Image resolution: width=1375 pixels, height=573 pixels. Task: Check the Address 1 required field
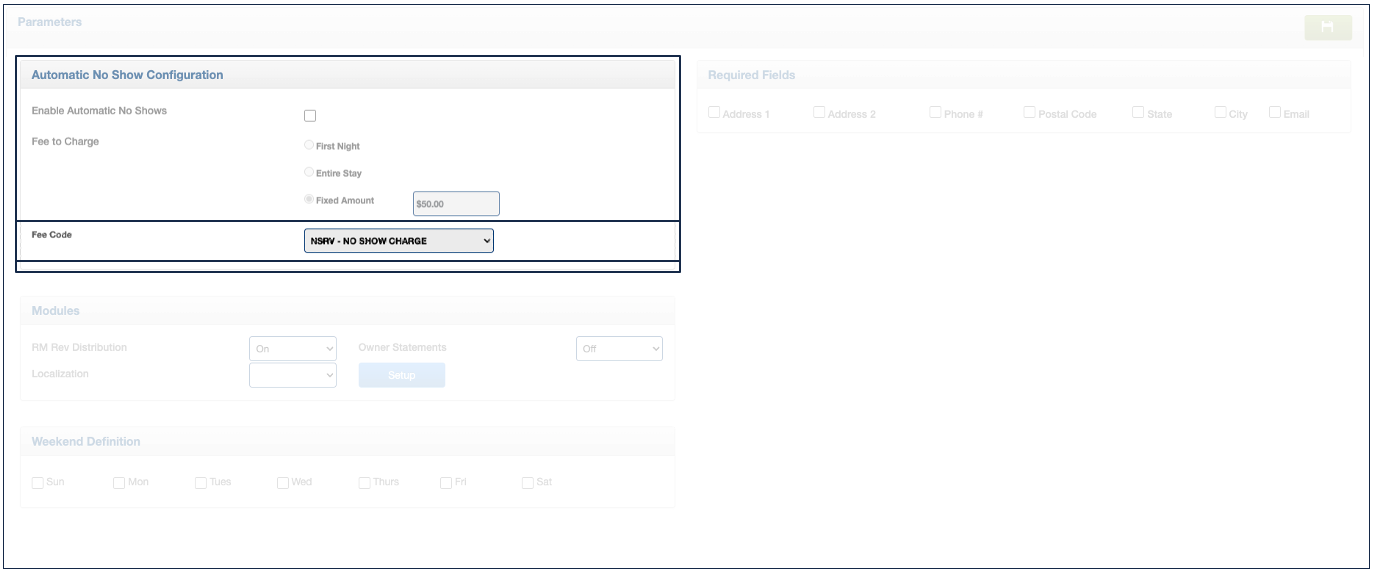click(x=714, y=113)
